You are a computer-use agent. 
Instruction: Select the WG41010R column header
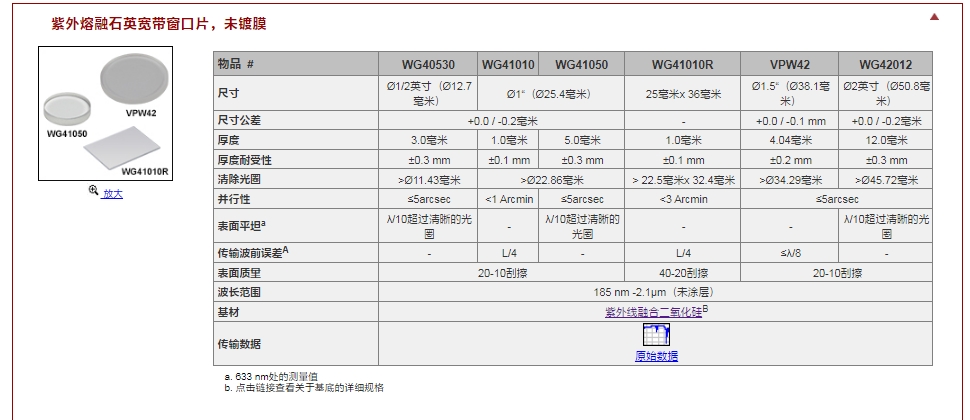(682, 64)
